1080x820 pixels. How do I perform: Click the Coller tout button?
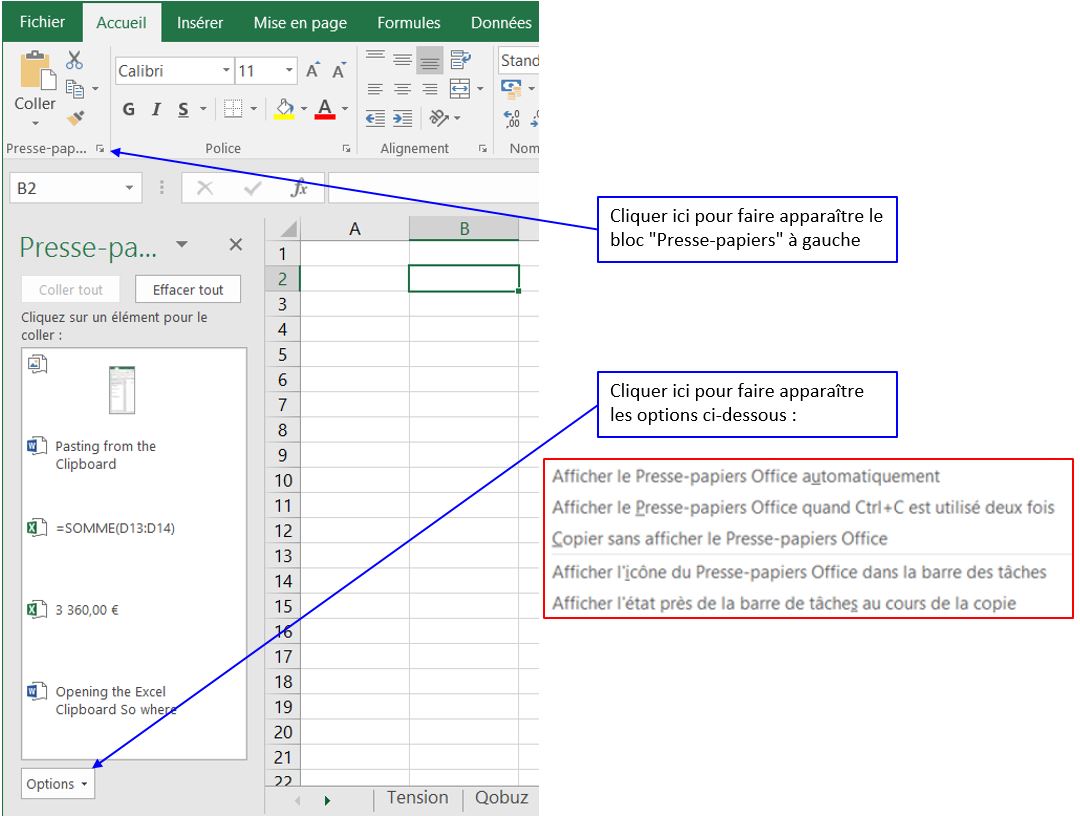[70, 289]
